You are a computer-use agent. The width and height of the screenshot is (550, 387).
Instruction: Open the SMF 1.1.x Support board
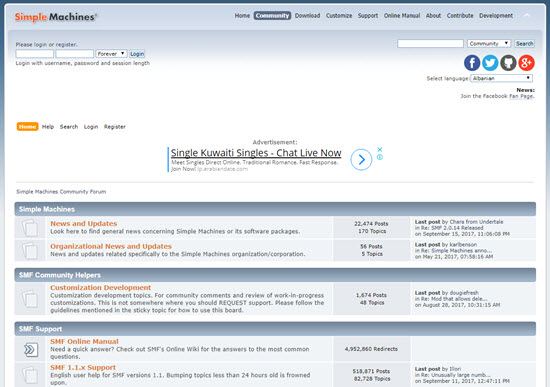point(83,367)
